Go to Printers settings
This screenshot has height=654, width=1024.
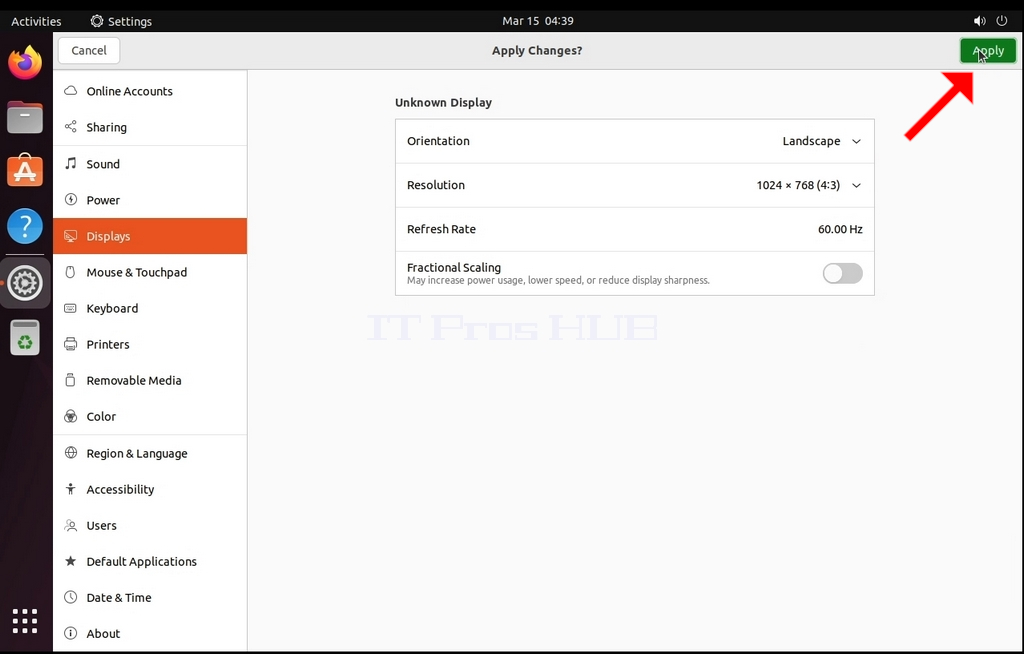click(150, 344)
